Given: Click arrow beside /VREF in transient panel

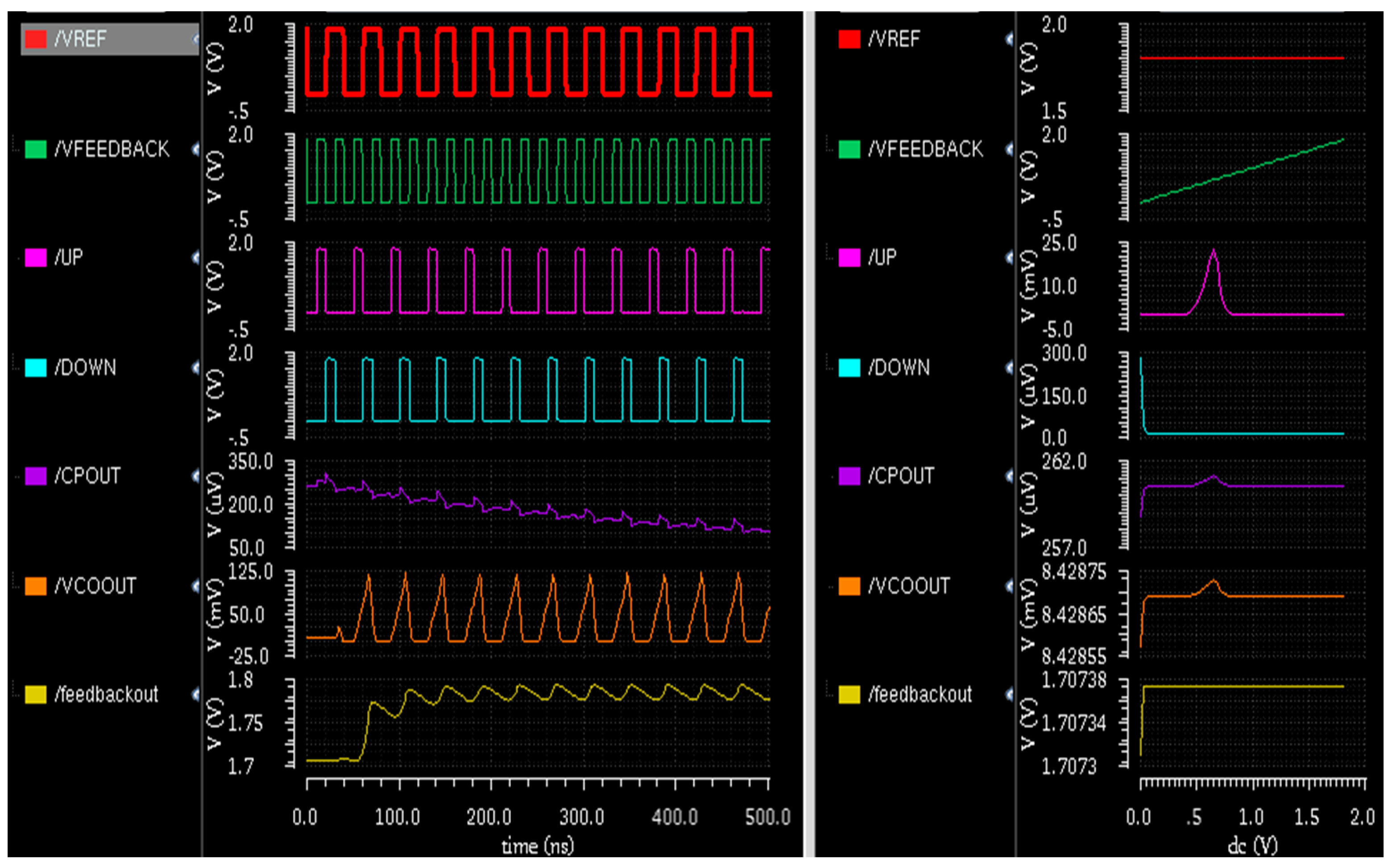Looking at the screenshot, I should coord(196,39).
